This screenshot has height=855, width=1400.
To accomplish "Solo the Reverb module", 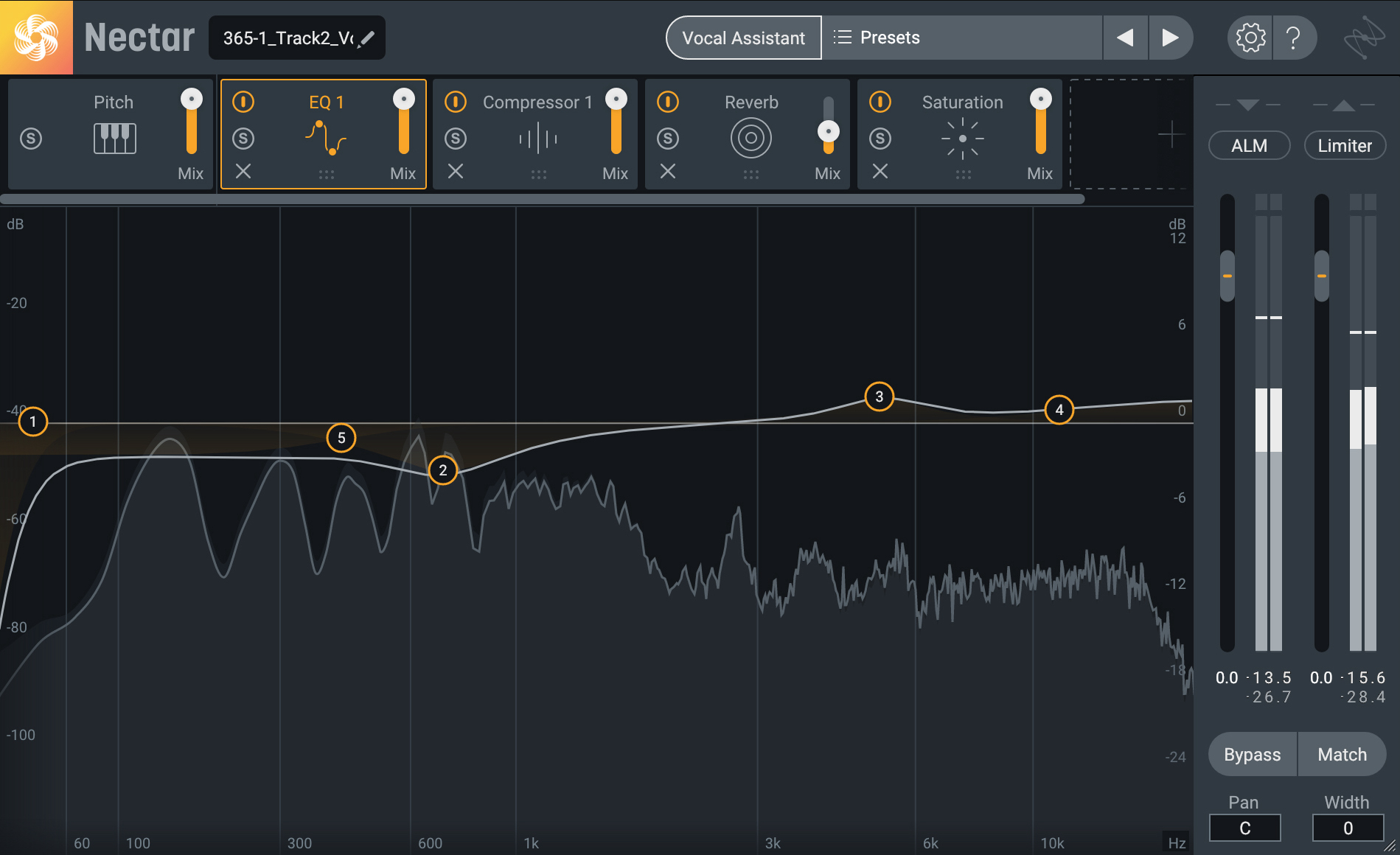I will [668, 139].
